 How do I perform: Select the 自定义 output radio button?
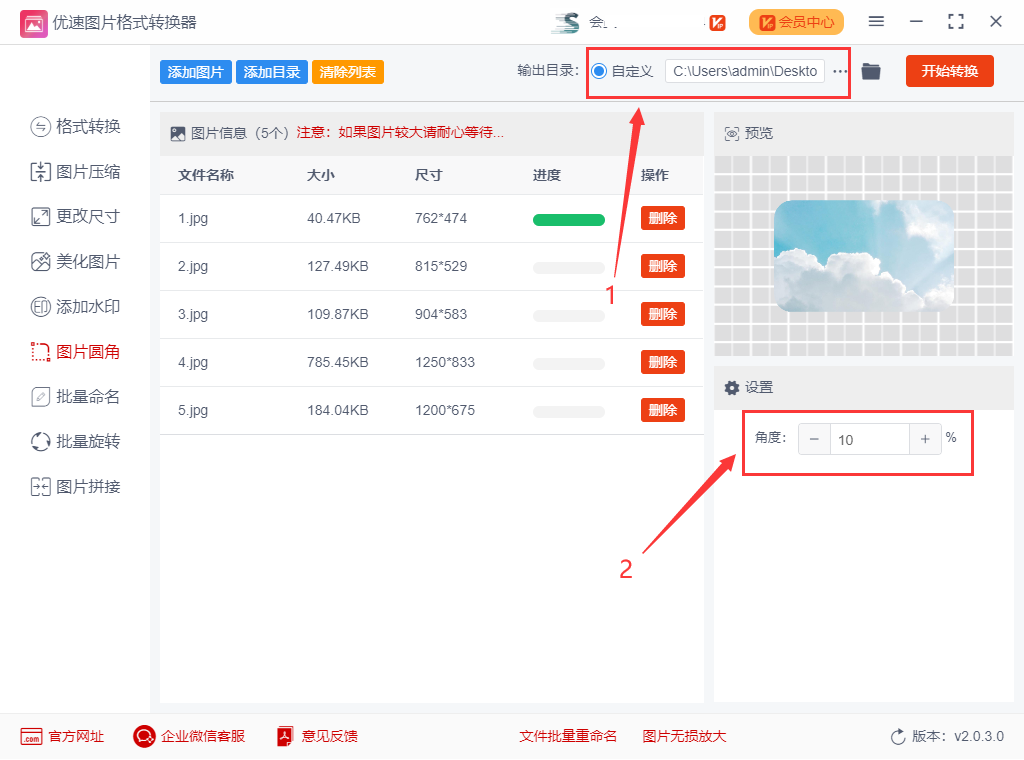pos(599,71)
